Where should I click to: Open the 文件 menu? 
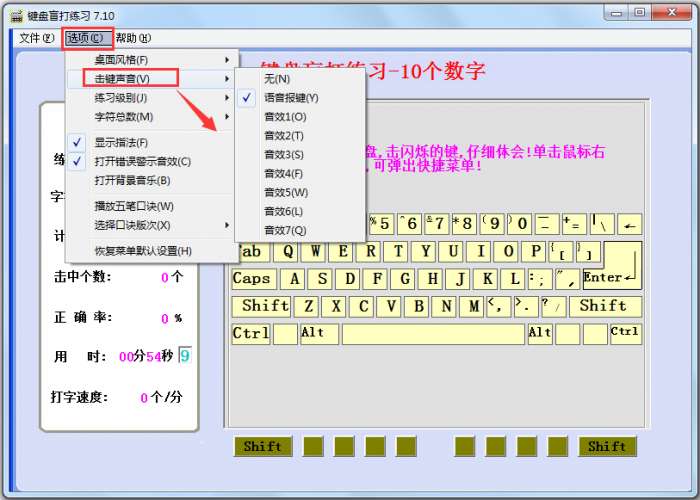[36, 38]
